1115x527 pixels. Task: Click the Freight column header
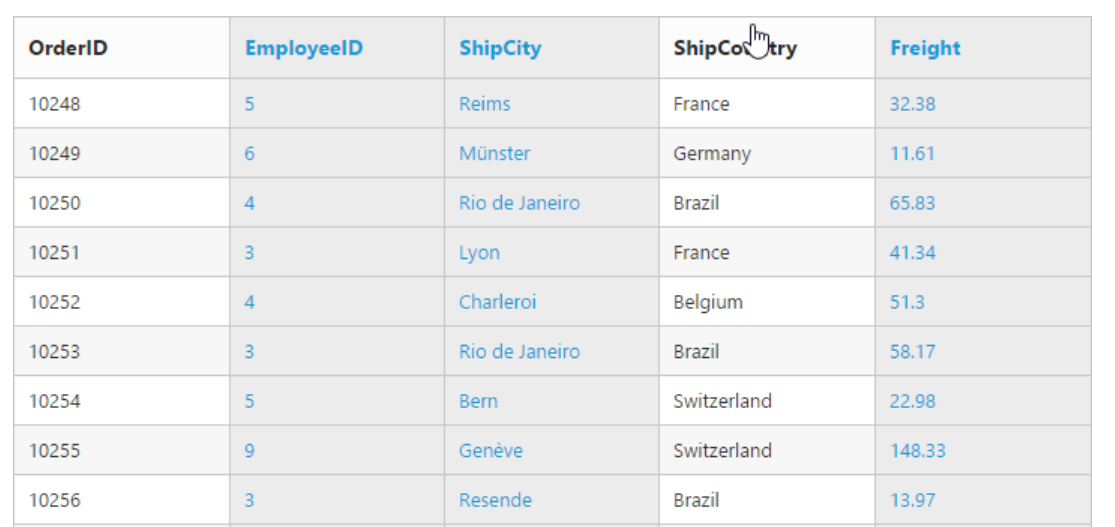tap(925, 48)
